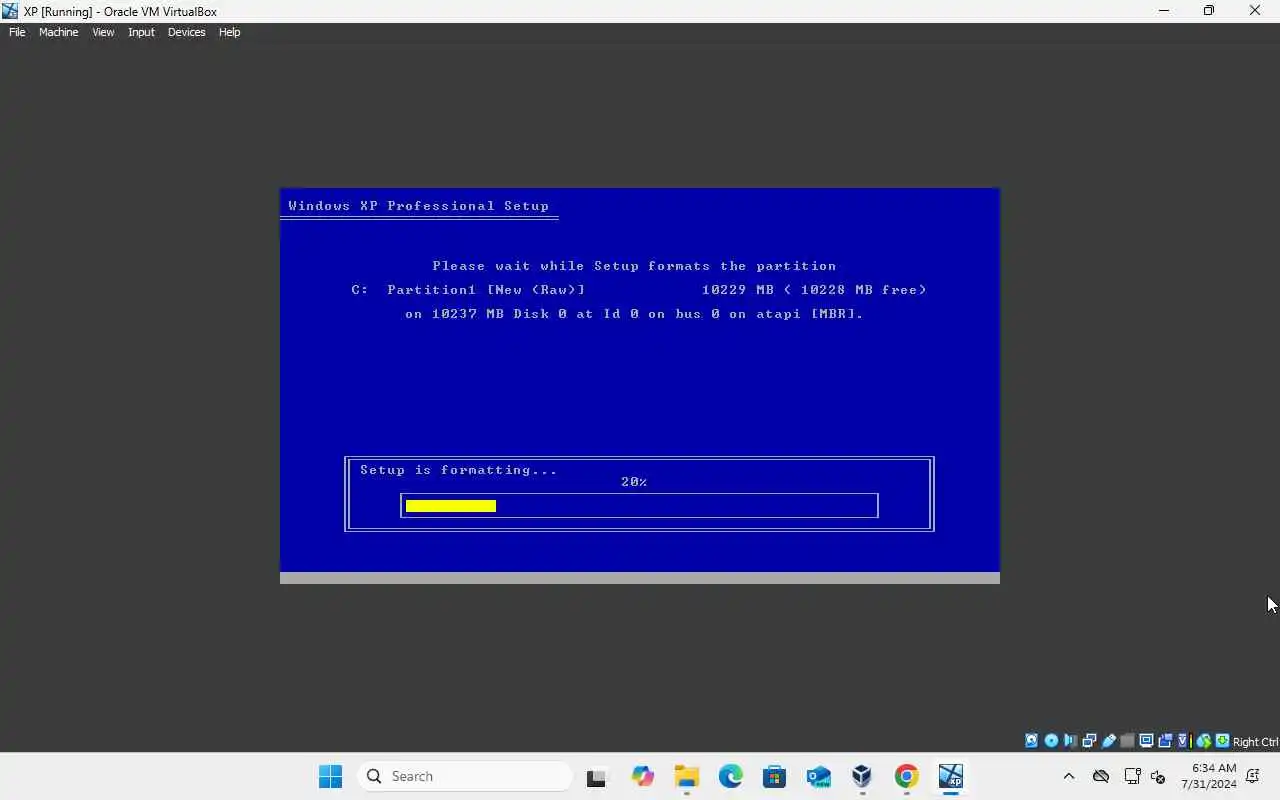Viewport: 1280px width, 800px height.
Task: Select the running XP VM taskbar icon
Action: (x=950, y=776)
